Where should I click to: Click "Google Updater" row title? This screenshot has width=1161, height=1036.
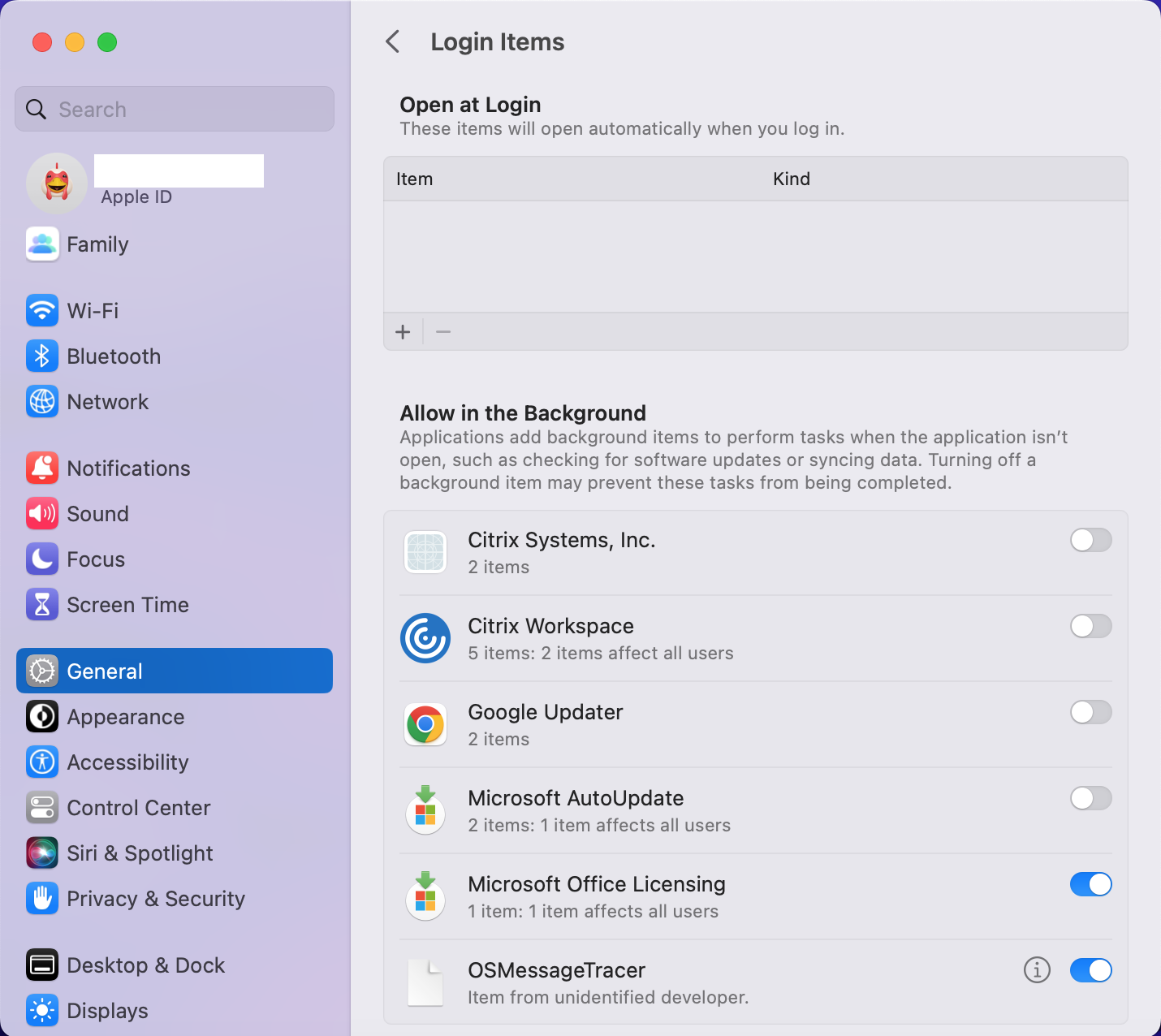[546, 712]
